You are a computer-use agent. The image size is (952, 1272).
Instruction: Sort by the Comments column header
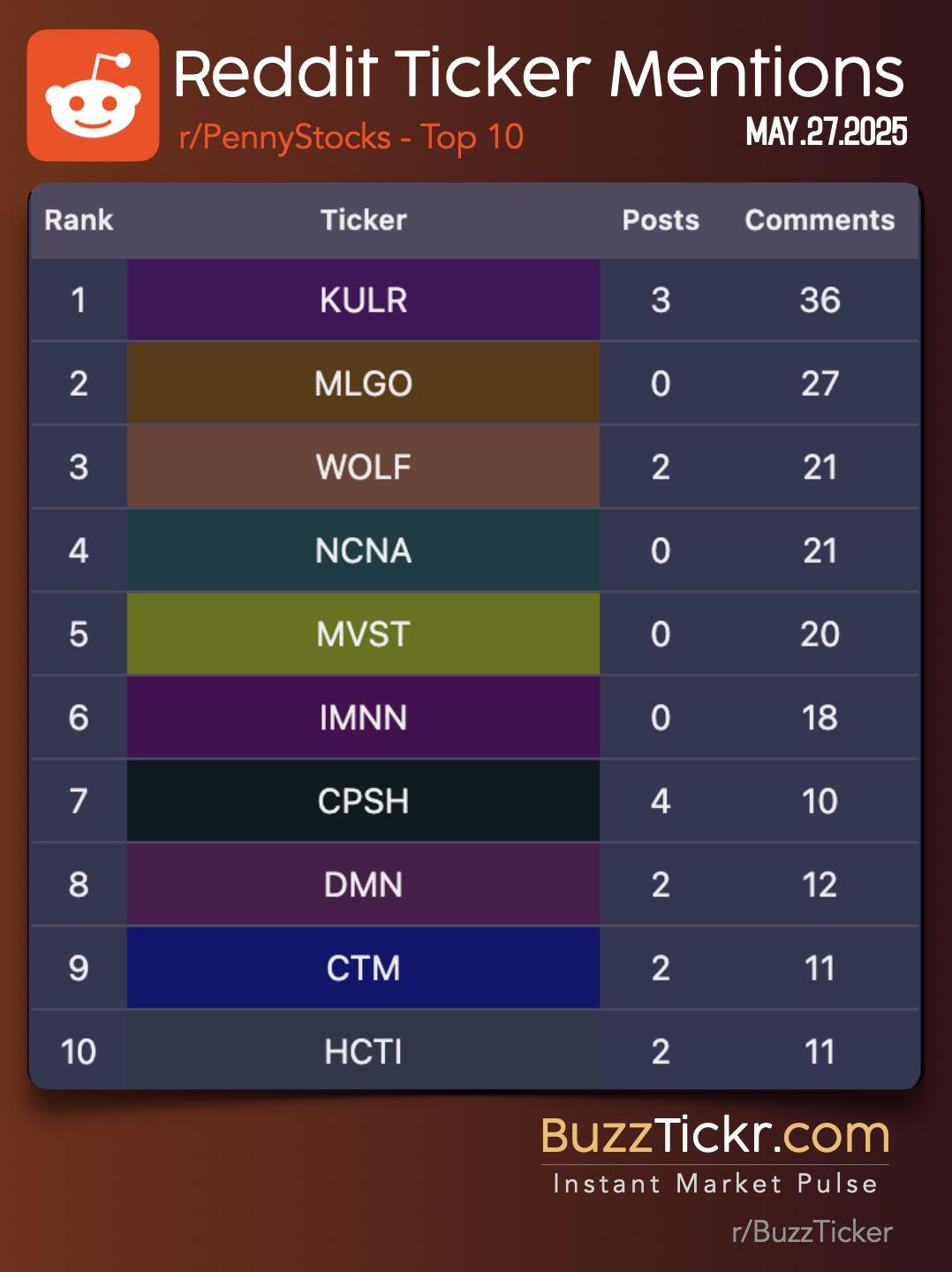point(820,220)
